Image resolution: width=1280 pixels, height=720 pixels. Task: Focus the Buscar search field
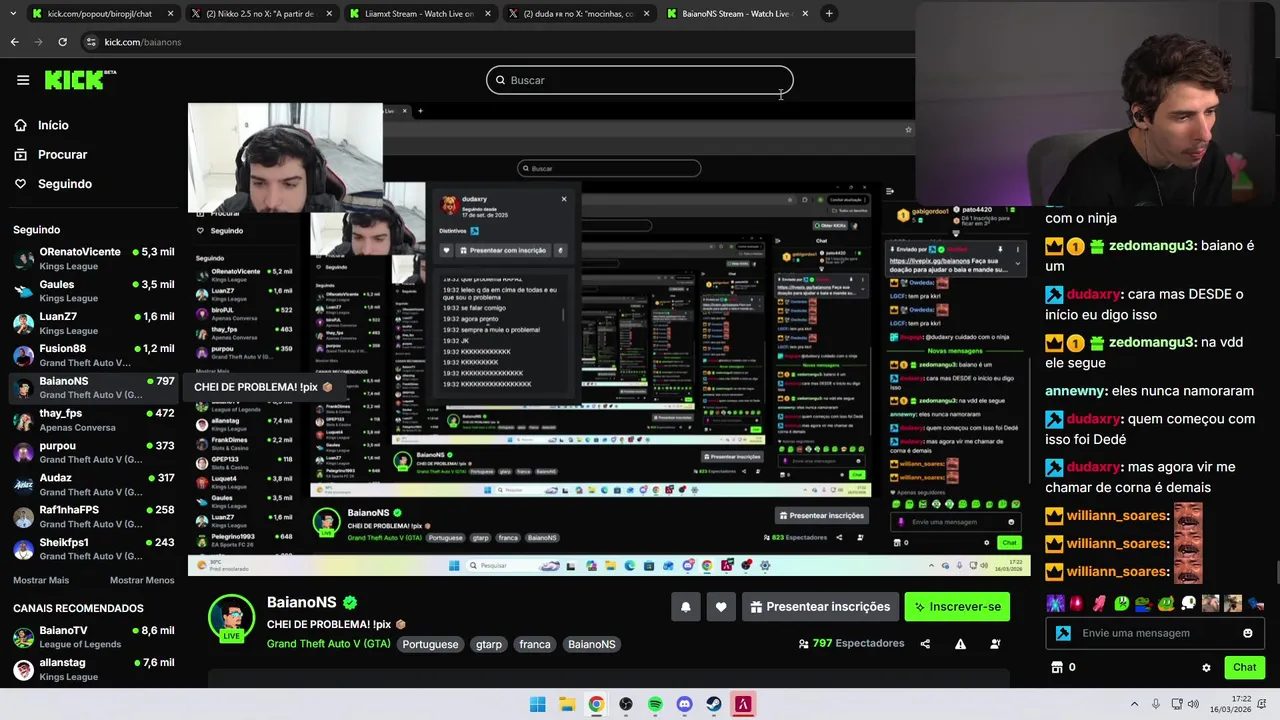point(640,80)
